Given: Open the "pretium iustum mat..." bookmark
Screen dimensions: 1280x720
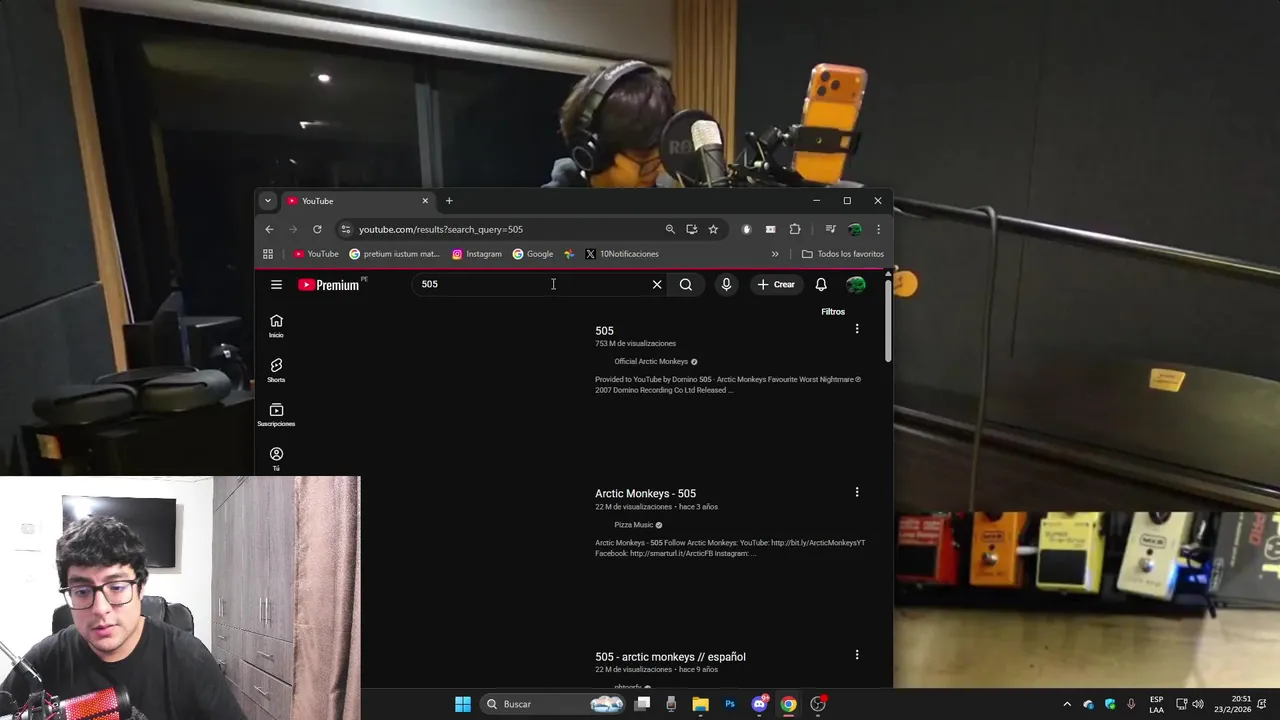Looking at the screenshot, I should (x=394, y=254).
